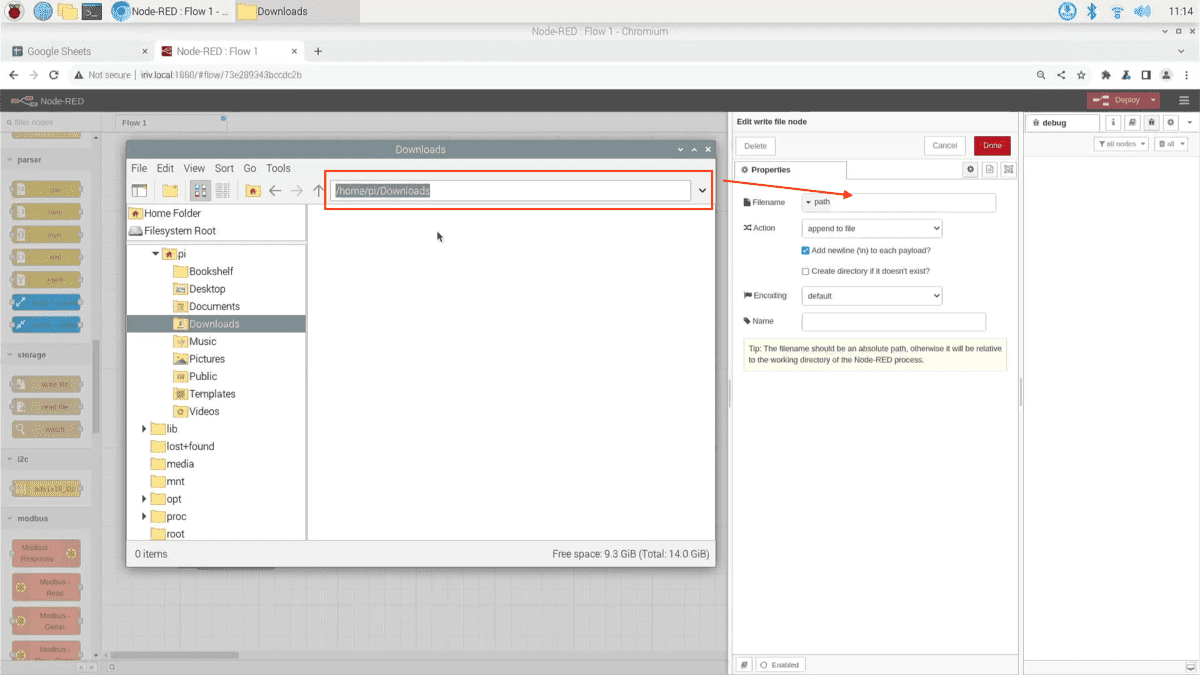
Task: Open the Encoding dropdown showing default
Action: 871,295
